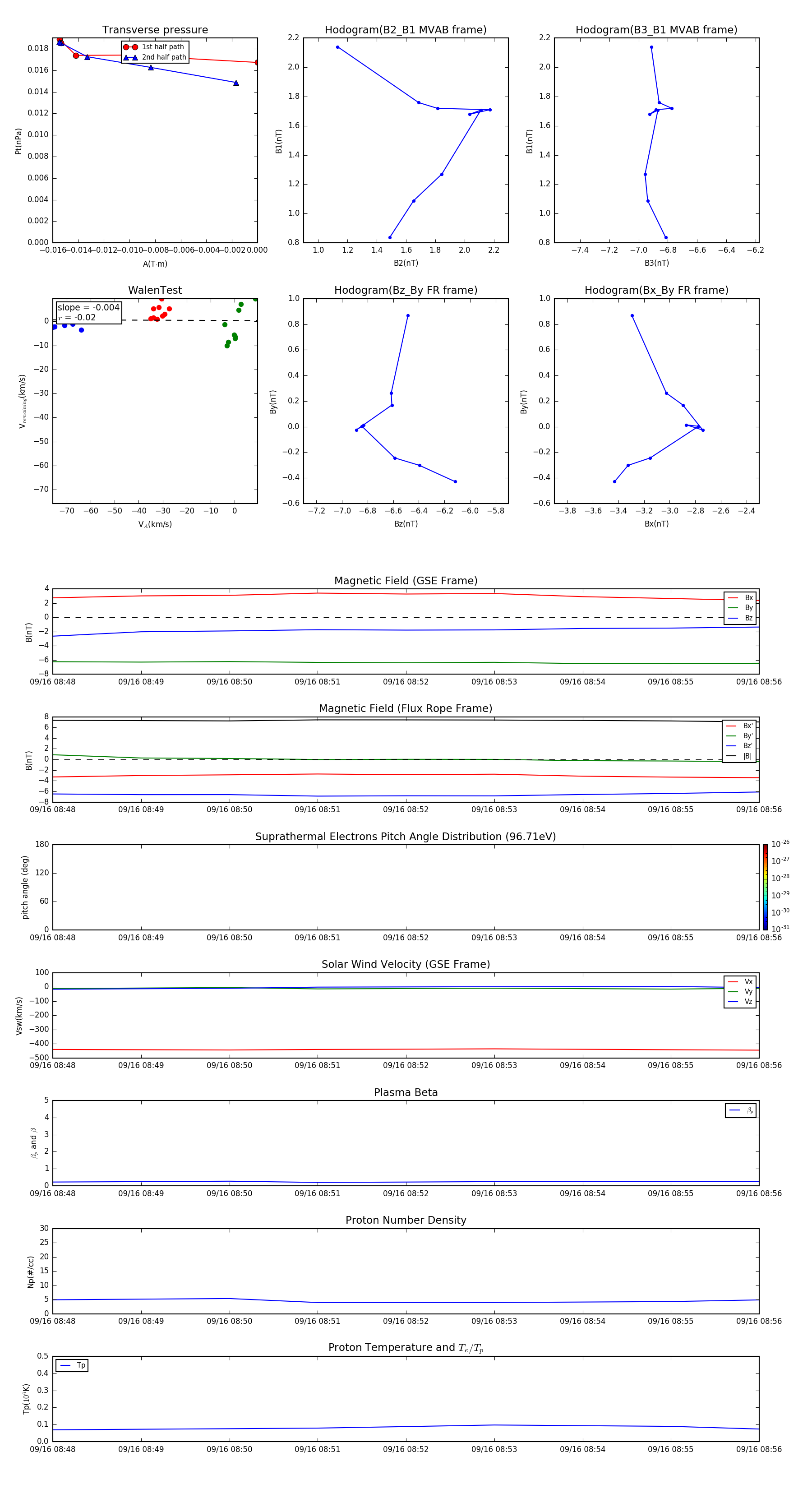Image resolution: width=812 pixels, height=1489 pixels.
Task: Click the 'Pt(nPa)' axis label
Action: (18, 141)
